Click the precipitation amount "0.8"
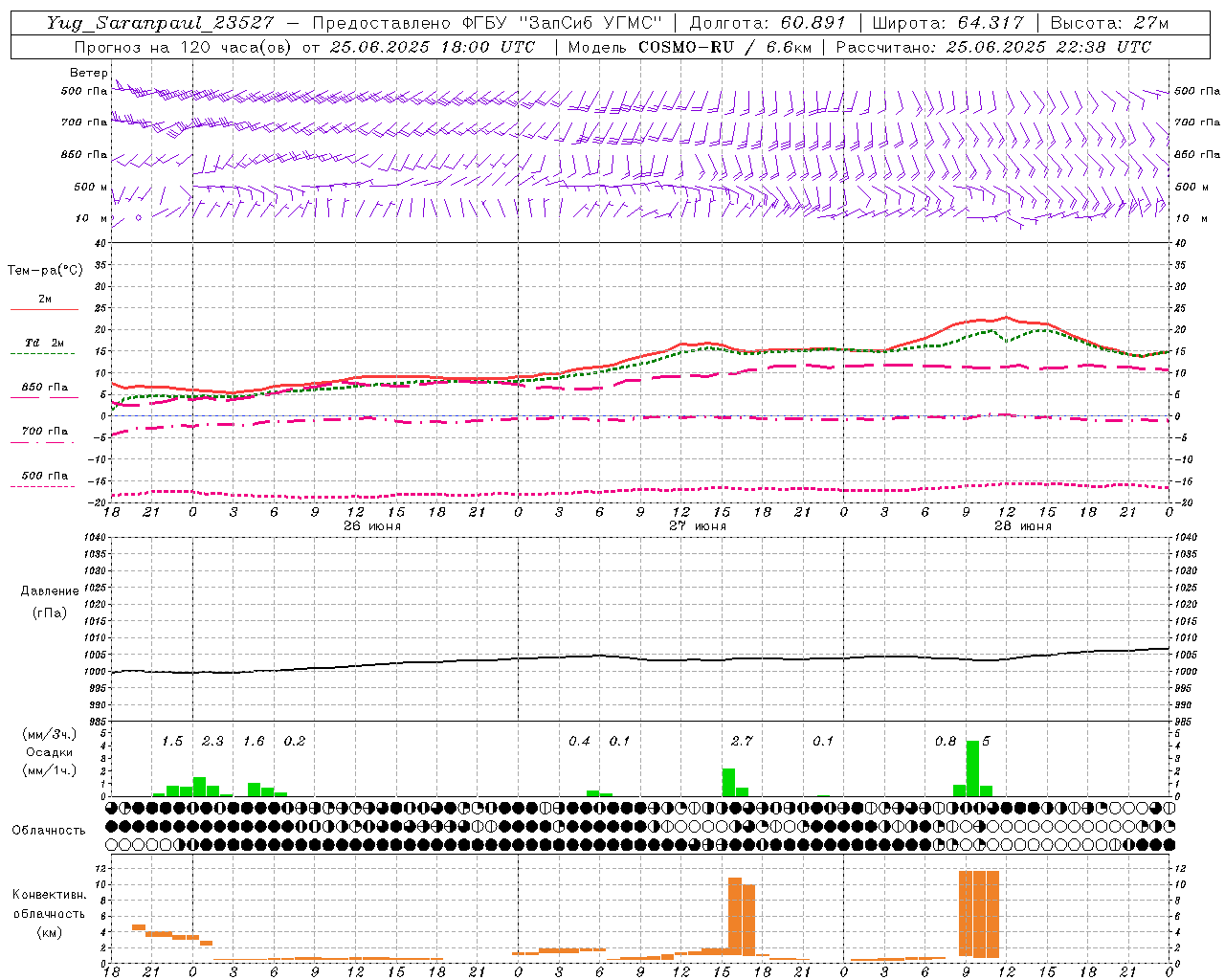This screenshot has width=1225, height=980. coord(946,741)
